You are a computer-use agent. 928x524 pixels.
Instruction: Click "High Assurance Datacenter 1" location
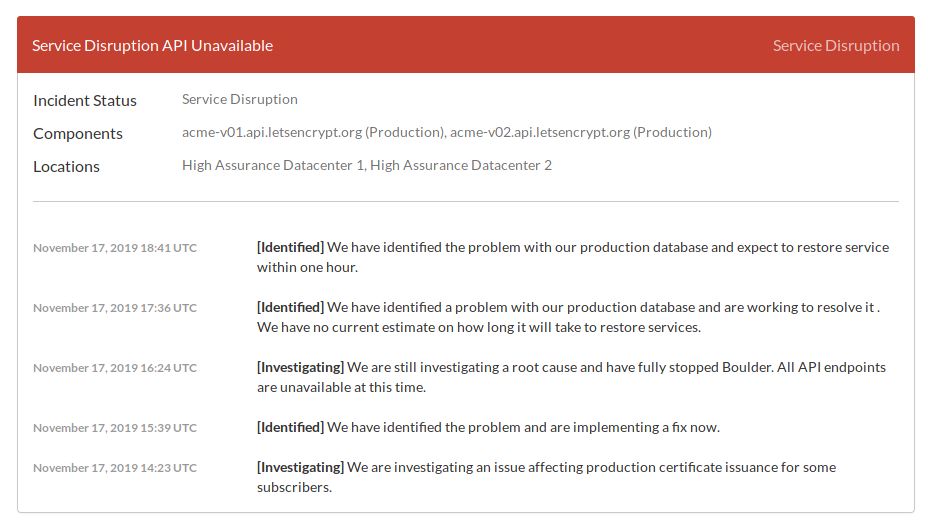[x=273, y=165]
